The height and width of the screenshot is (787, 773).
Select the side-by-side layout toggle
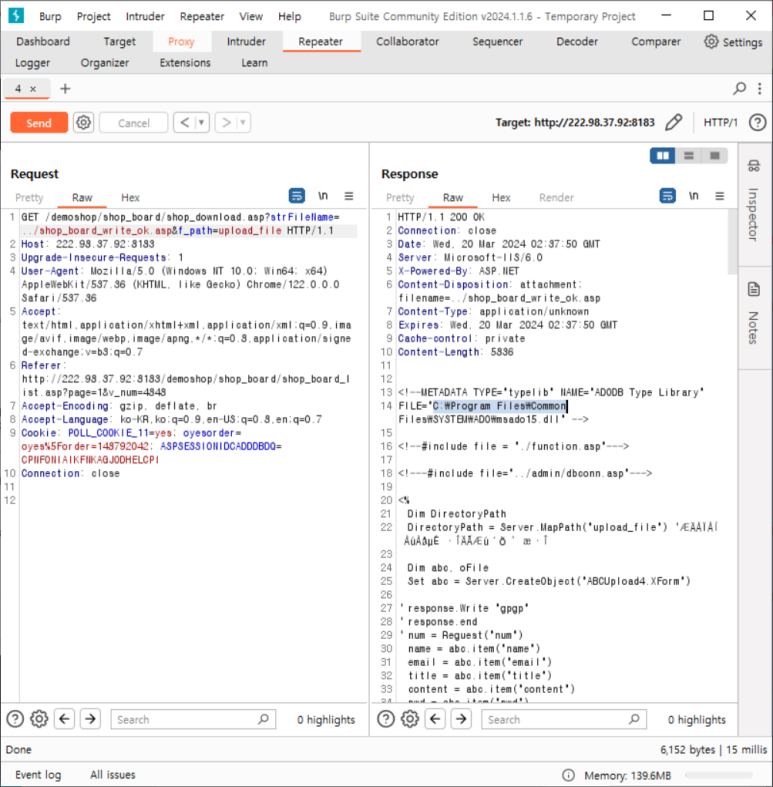click(x=663, y=156)
